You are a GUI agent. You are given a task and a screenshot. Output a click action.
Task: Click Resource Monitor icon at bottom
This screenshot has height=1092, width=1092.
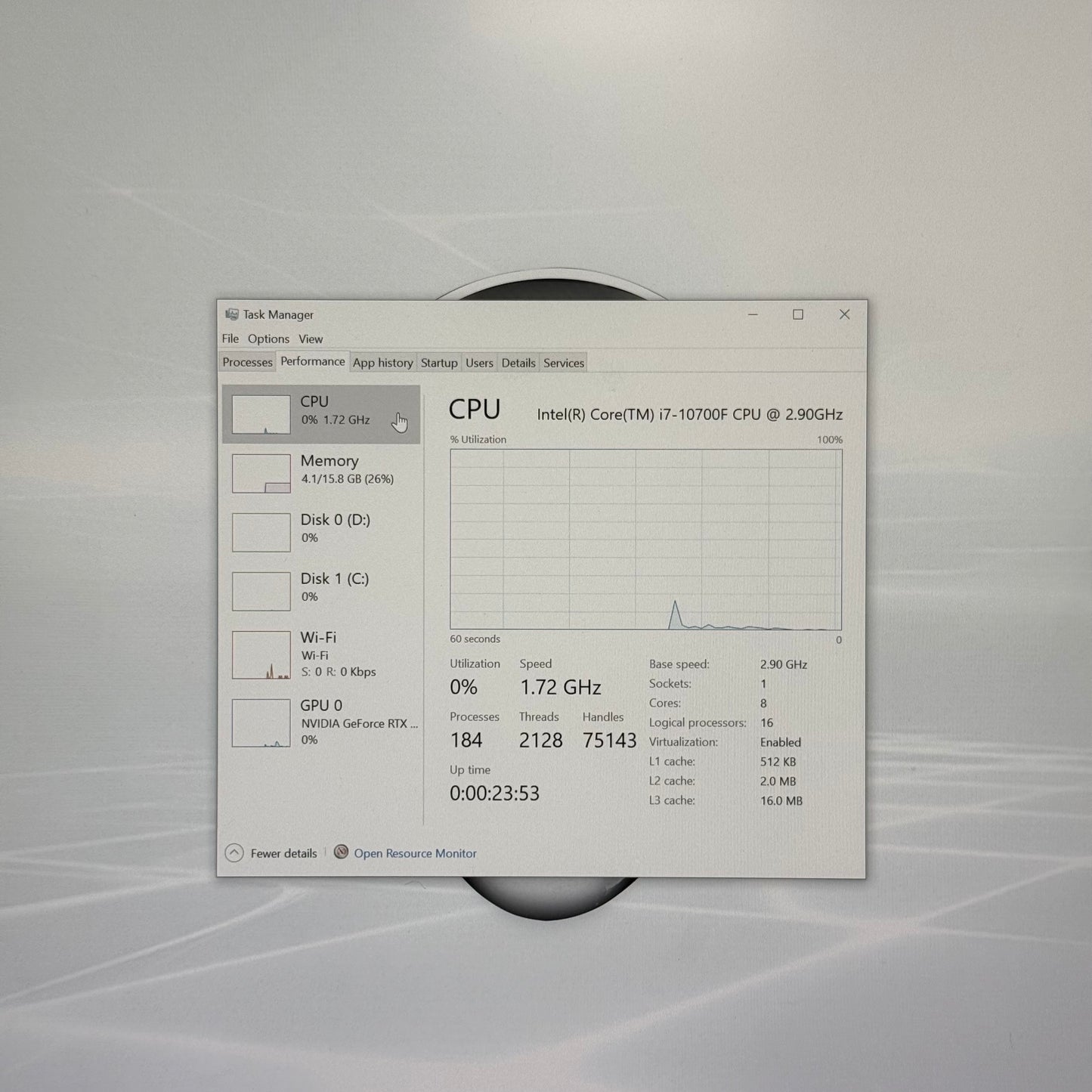pos(341,852)
